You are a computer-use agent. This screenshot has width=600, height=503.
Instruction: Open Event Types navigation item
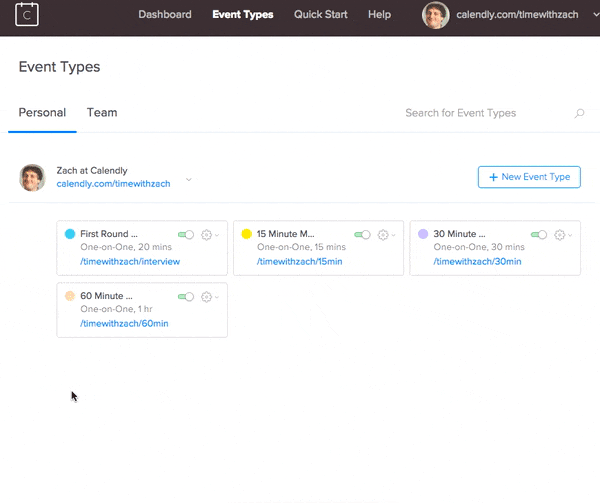[243, 15]
